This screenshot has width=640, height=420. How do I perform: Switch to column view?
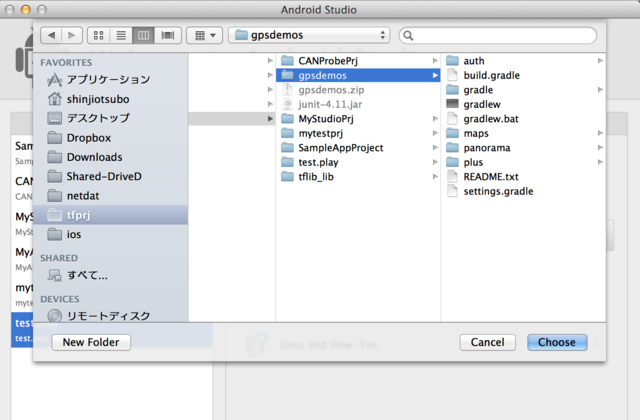143,35
